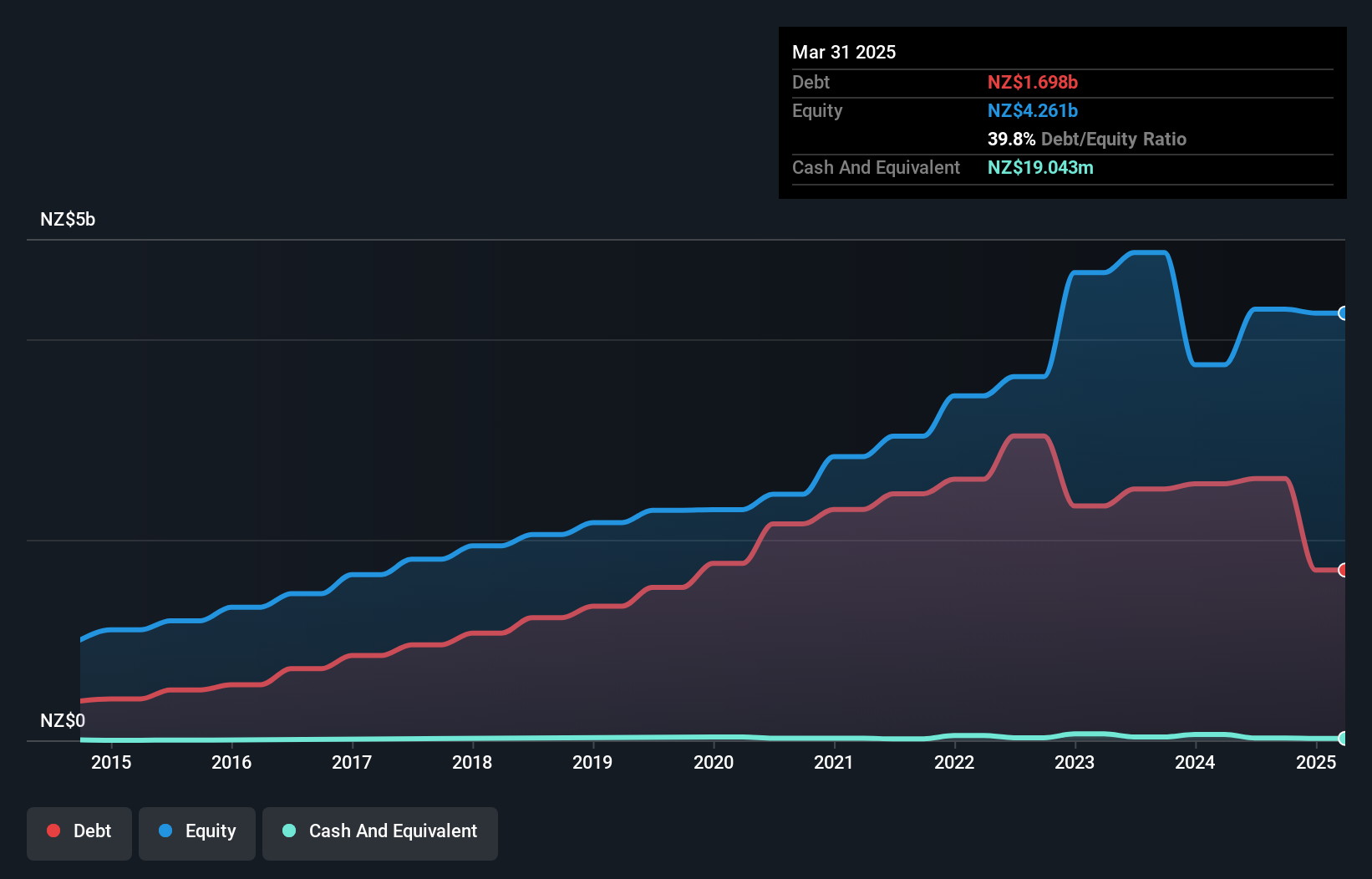The width and height of the screenshot is (1372, 879).
Task: Click the 2025 x-axis label
Action: point(1316,762)
